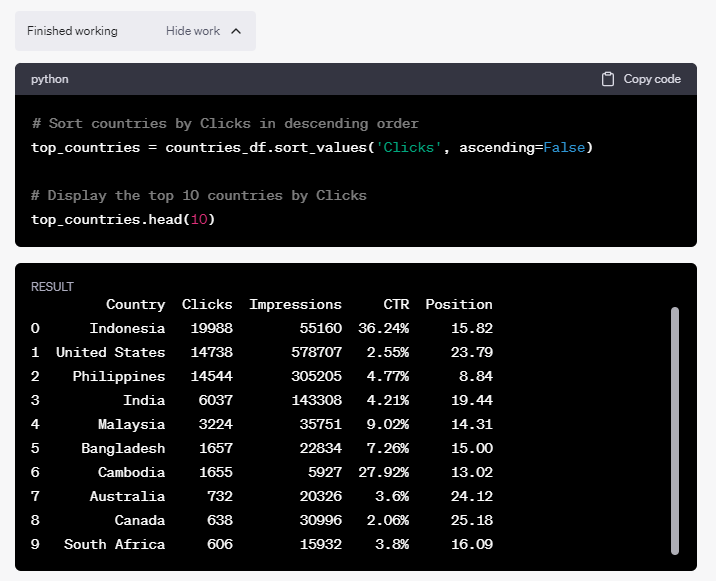Click the Finished working status label
Screen dimensions: 716x581
(x=72, y=31)
